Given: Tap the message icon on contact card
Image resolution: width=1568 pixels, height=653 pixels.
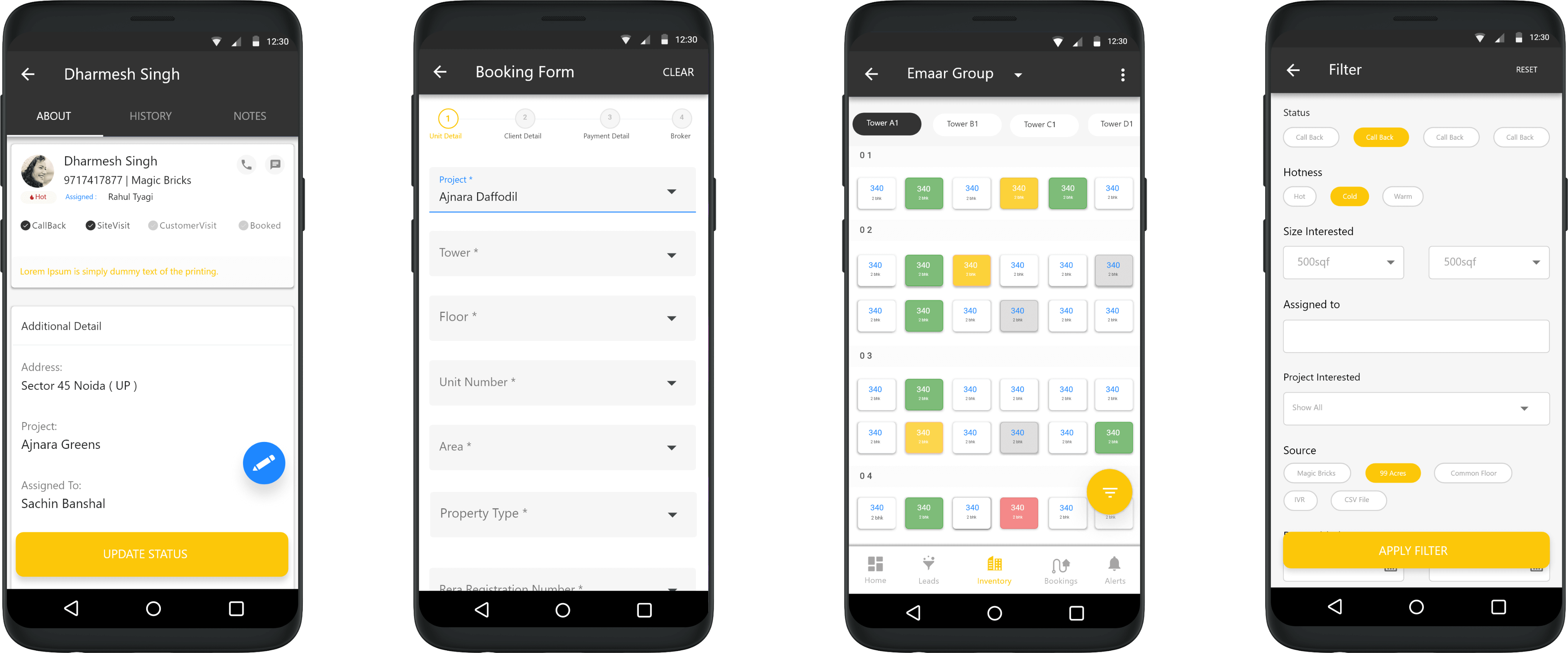Looking at the screenshot, I should point(275,164).
